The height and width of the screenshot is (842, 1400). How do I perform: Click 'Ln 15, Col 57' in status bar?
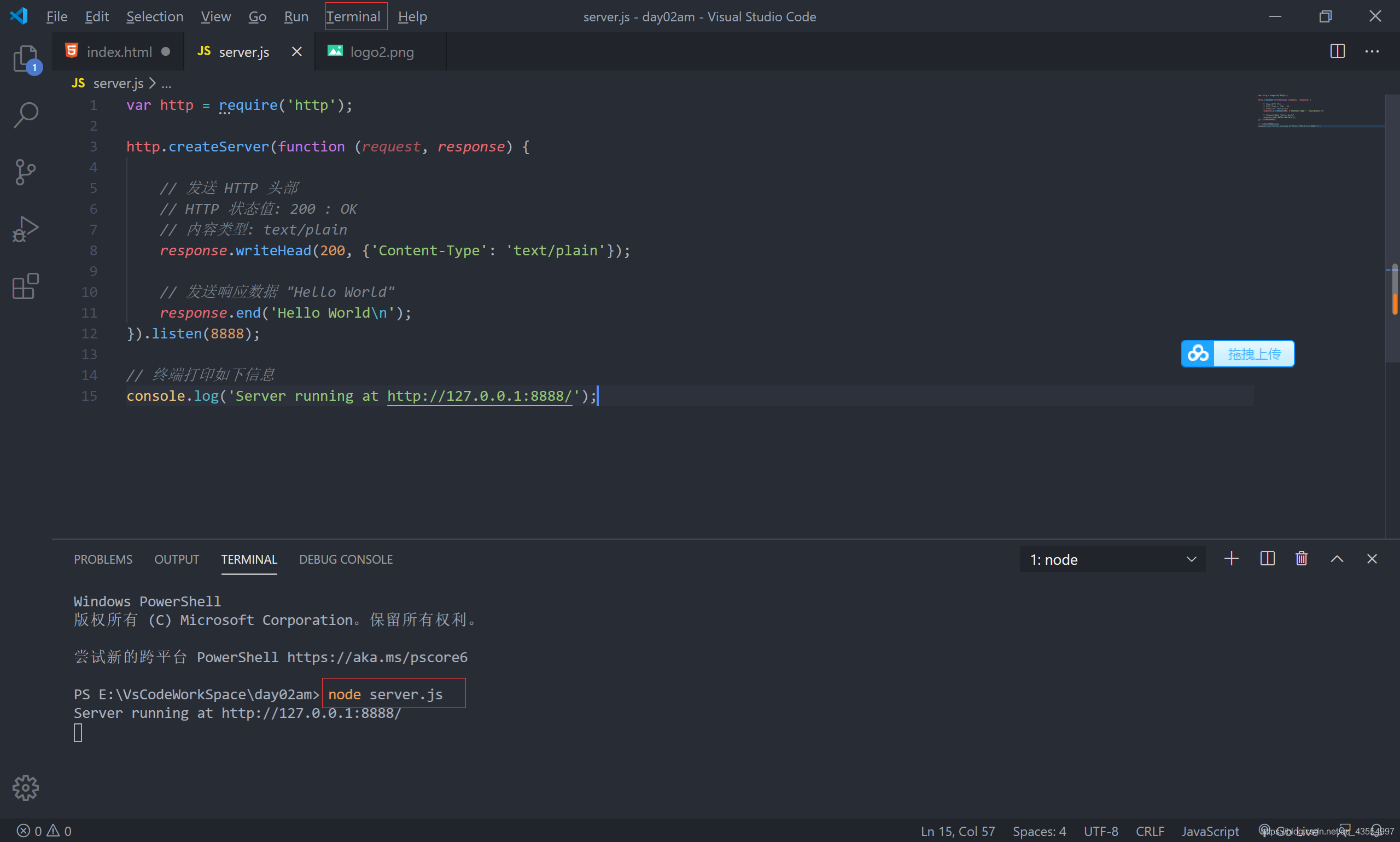click(958, 831)
